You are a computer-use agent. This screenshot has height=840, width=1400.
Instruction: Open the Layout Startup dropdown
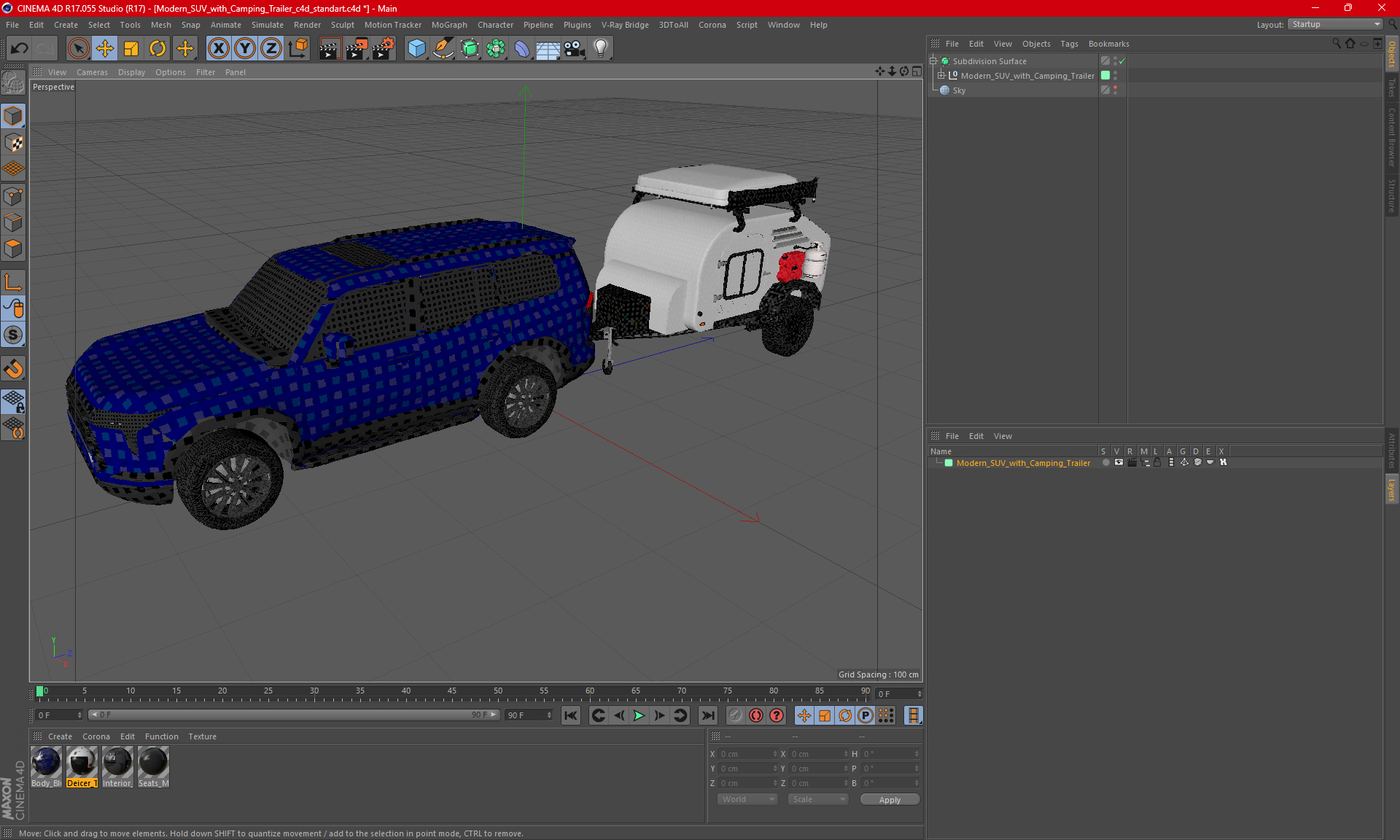1336,24
